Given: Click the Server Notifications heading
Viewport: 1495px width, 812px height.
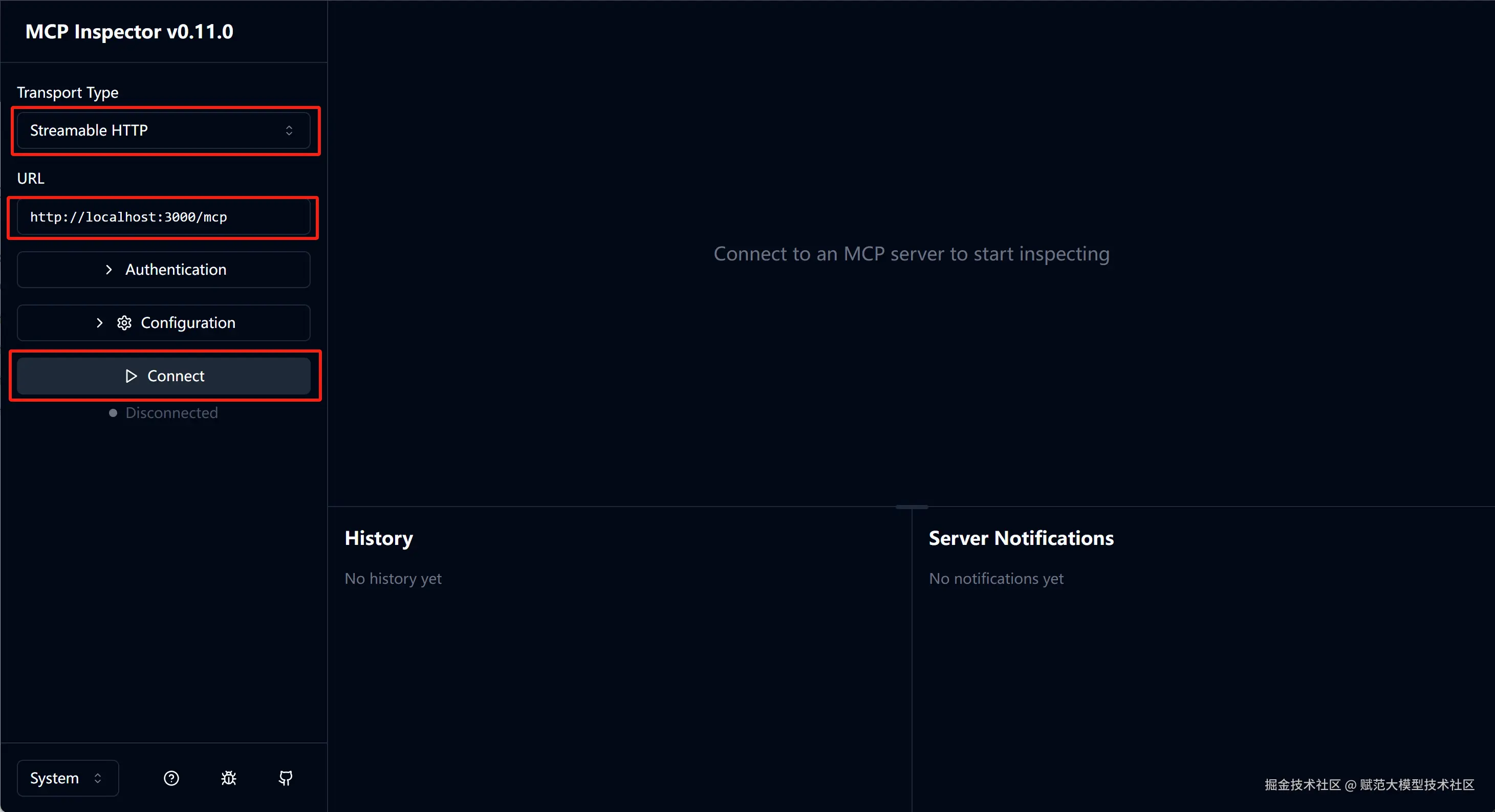Looking at the screenshot, I should coord(1021,538).
